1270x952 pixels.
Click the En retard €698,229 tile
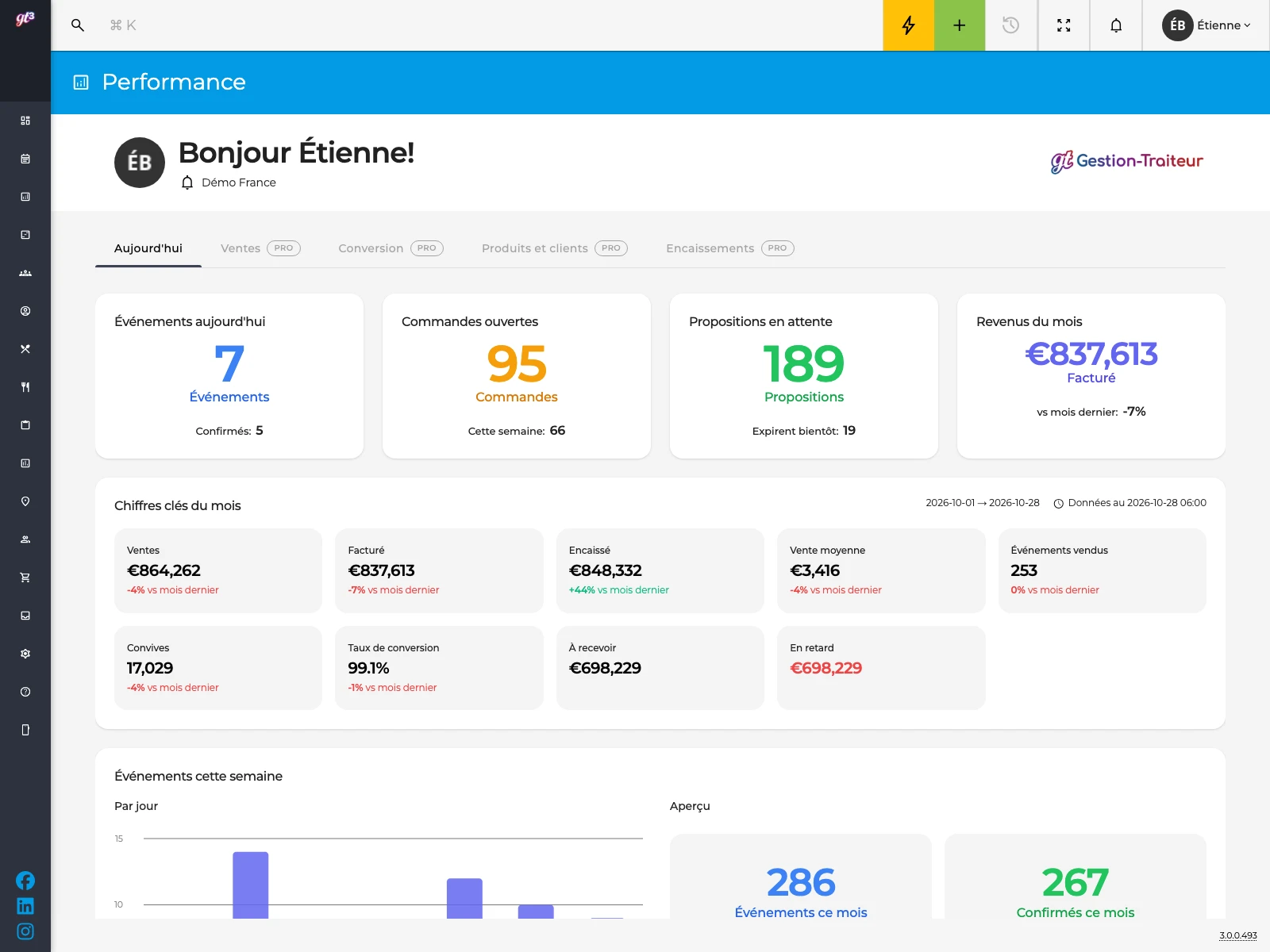tap(881, 668)
